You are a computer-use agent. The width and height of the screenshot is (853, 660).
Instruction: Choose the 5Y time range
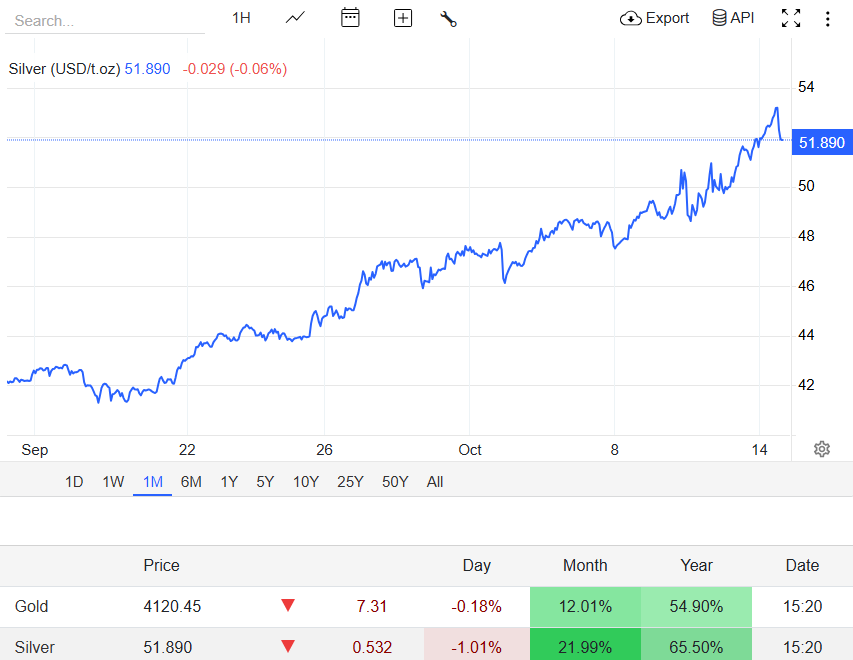(265, 482)
